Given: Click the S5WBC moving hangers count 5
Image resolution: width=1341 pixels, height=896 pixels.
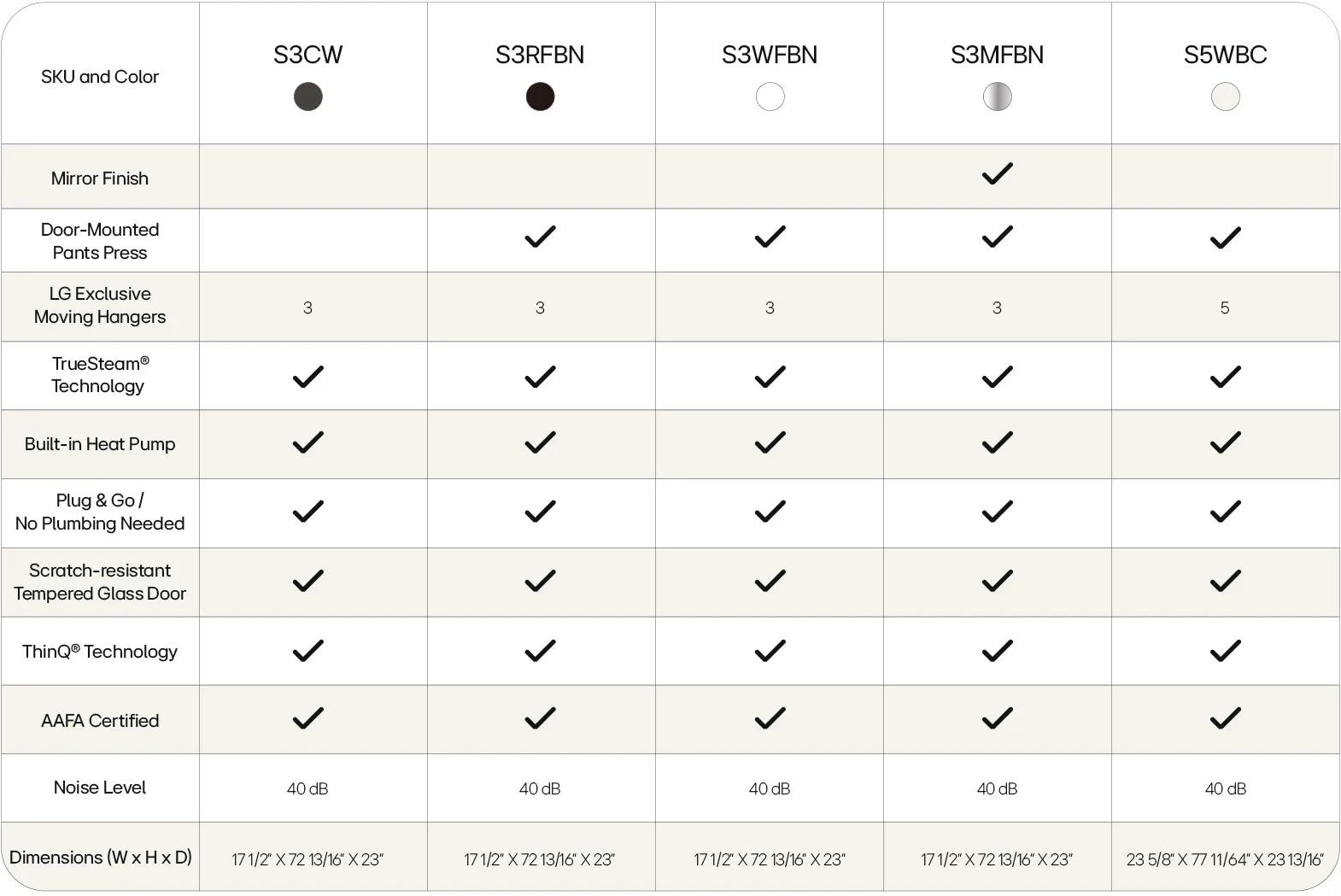Looking at the screenshot, I should click(x=1225, y=307).
